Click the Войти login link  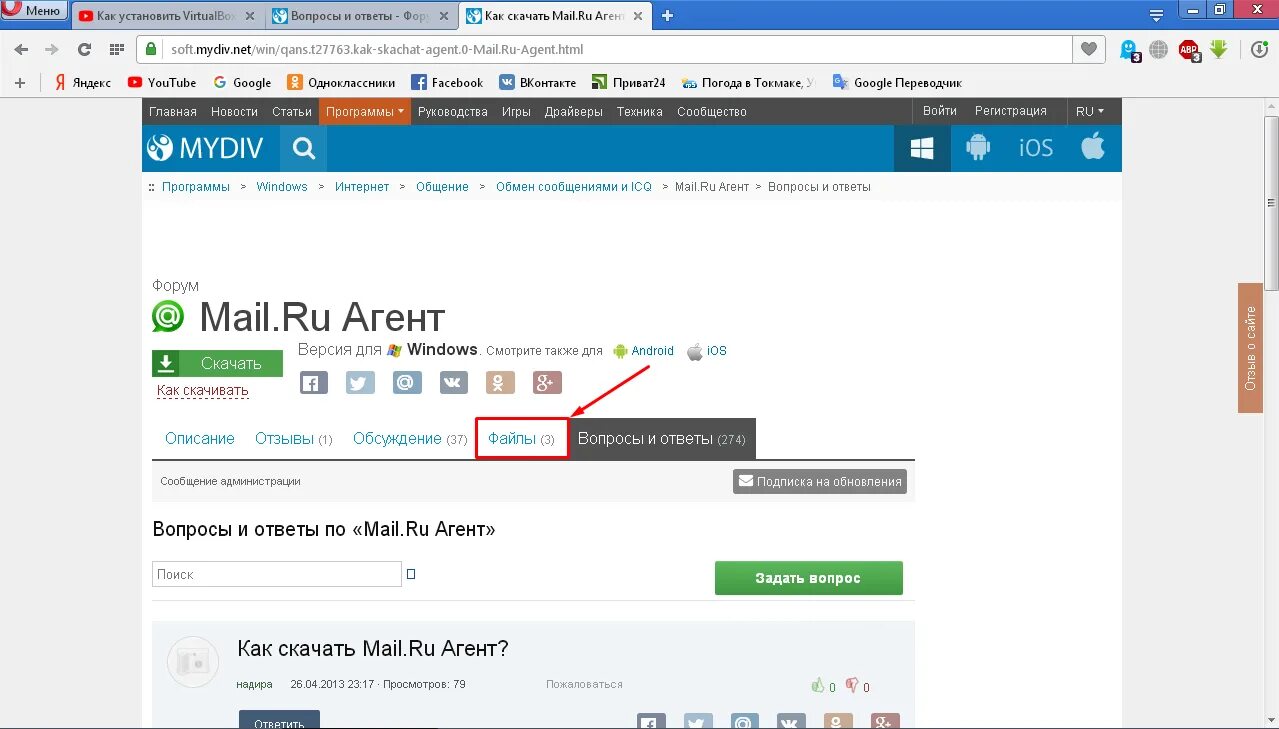pyautogui.click(x=940, y=111)
